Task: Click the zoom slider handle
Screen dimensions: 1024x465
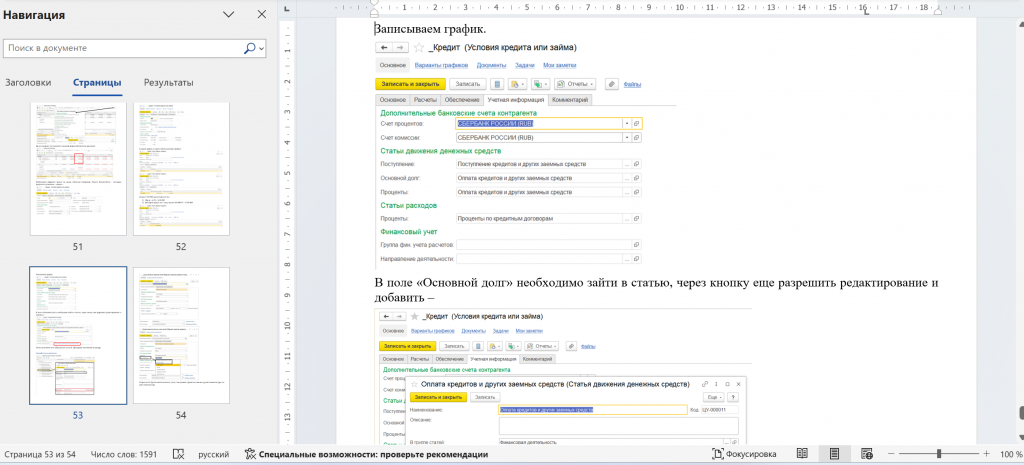Action: pos(938,454)
